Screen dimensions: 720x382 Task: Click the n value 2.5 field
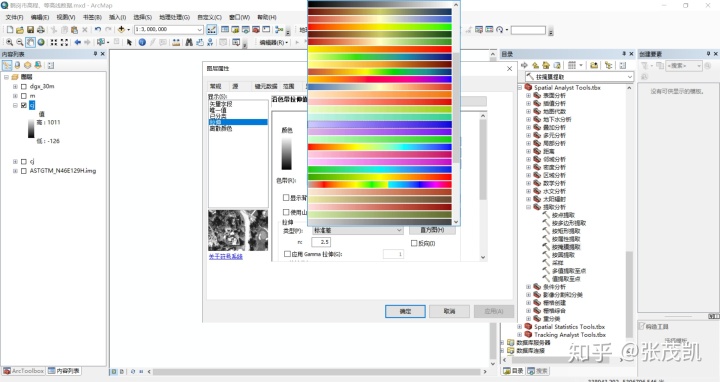point(321,242)
